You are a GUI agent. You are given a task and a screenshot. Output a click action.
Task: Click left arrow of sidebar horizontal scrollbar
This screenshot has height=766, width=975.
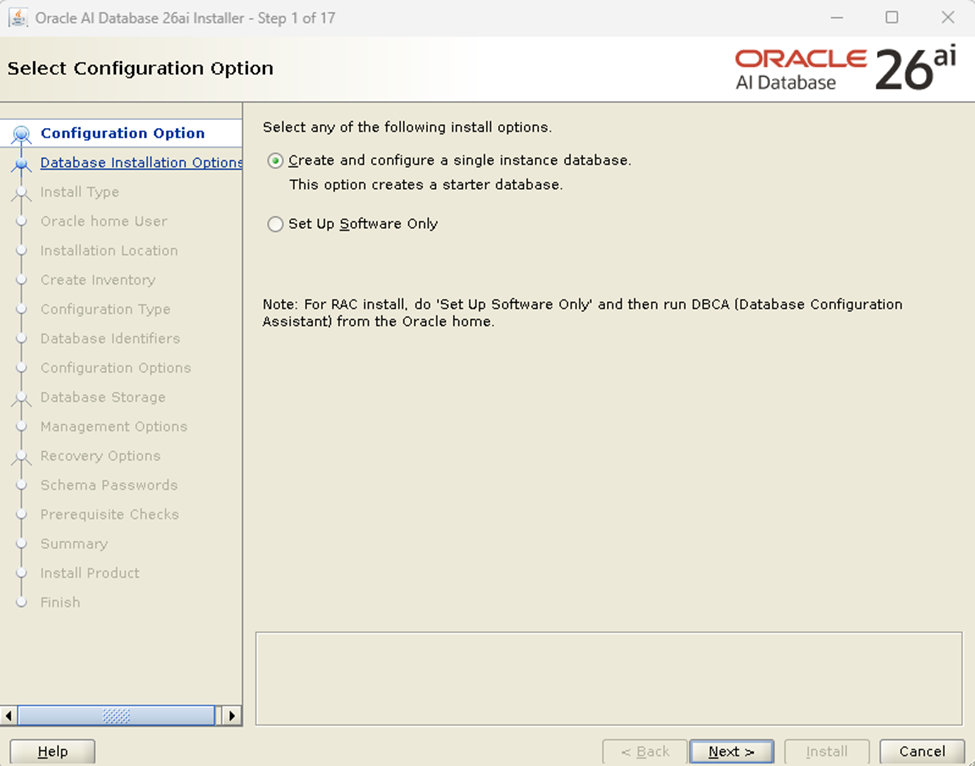[x=9, y=716]
